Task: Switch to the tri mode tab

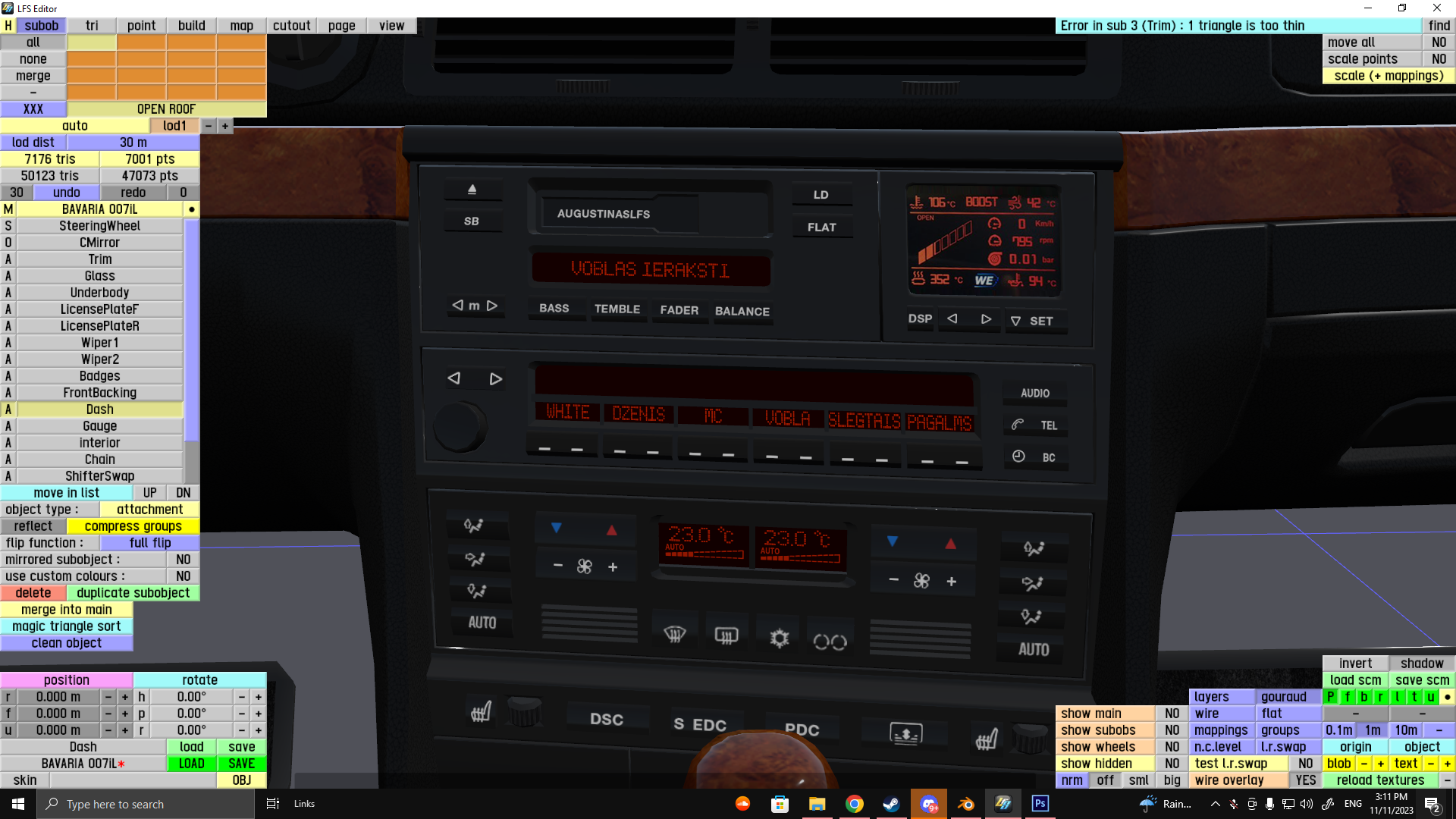Action: (92, 26)
